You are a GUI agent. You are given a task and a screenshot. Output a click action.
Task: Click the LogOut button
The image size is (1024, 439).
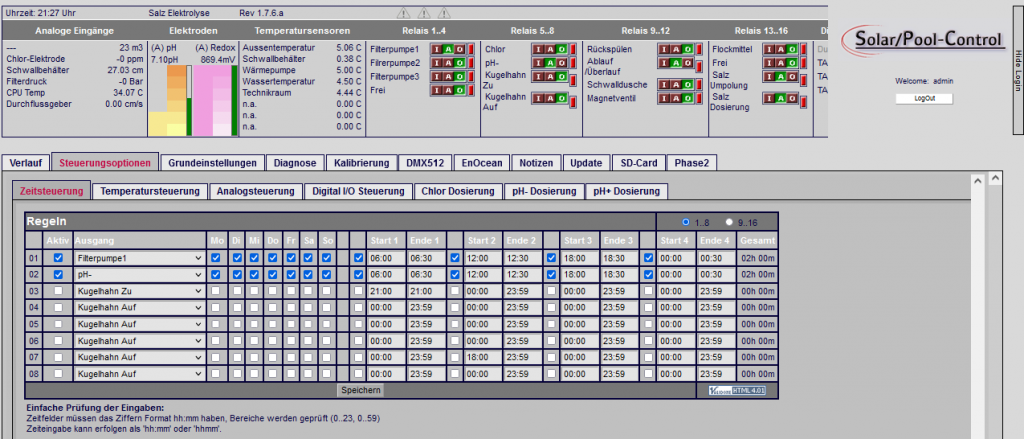[x=923, y=99]
